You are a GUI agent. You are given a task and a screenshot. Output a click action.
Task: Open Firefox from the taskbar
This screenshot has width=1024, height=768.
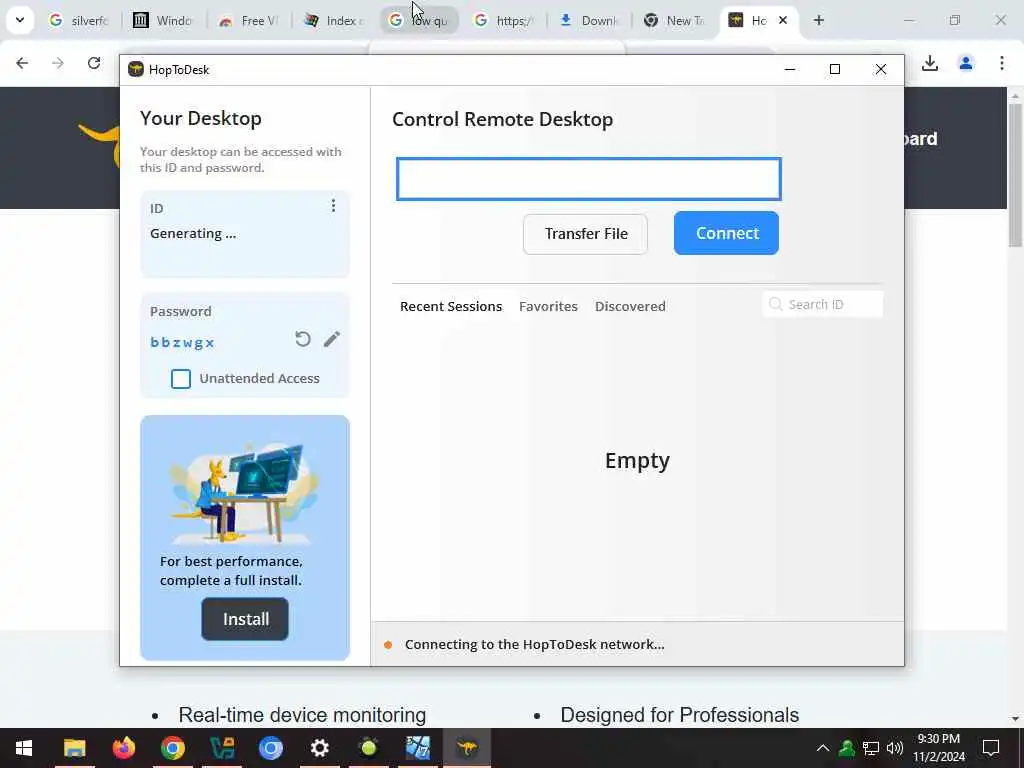coord(123,748)
